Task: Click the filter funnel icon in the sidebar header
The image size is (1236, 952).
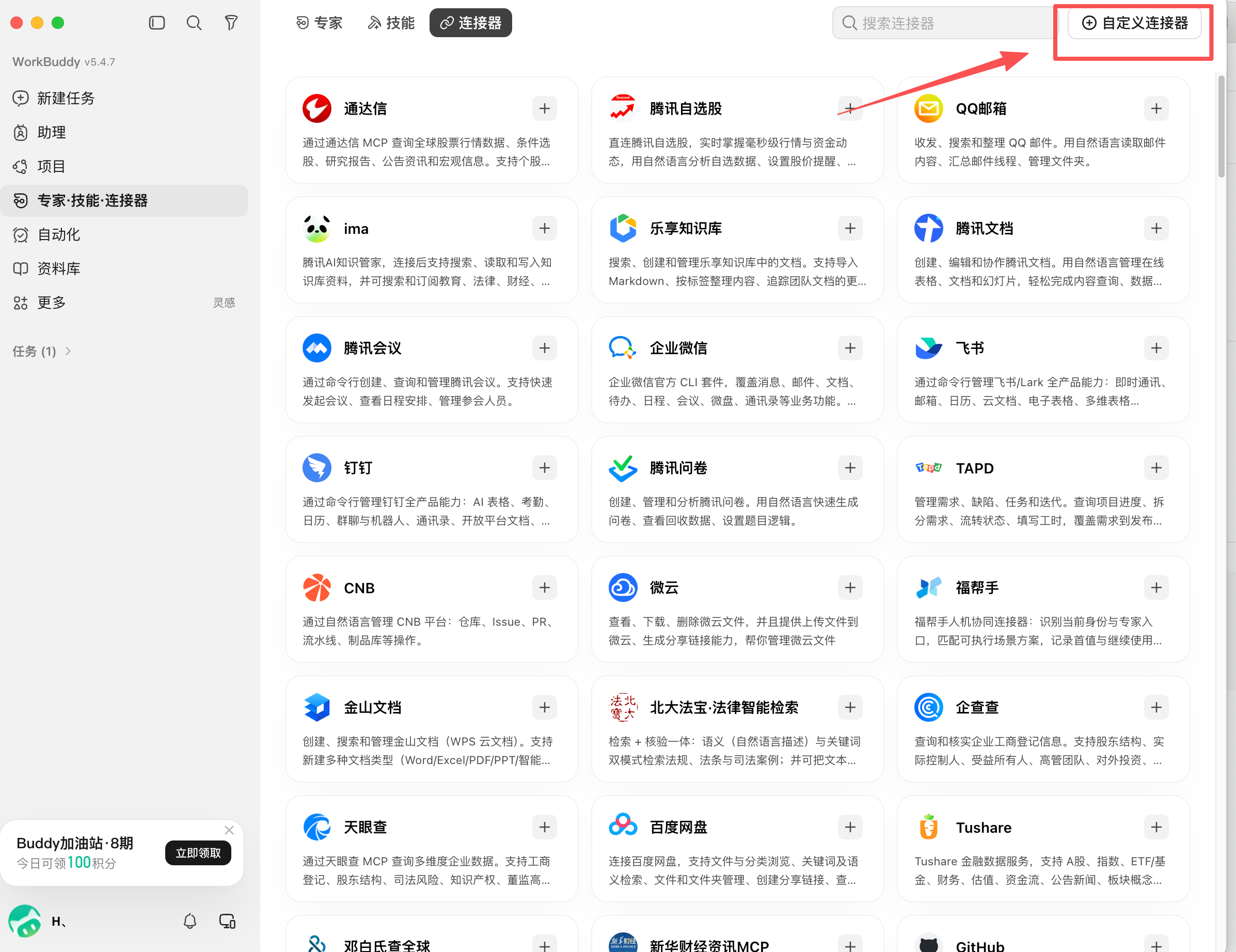Action: pyautogui.click(x=231, y=23)
